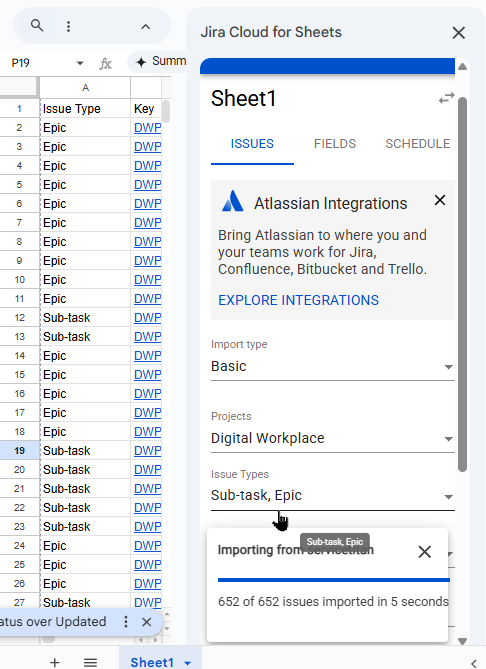Select the Issue Type header cell
This screenshot has height=669, width=486.
[x=85, y=109]
